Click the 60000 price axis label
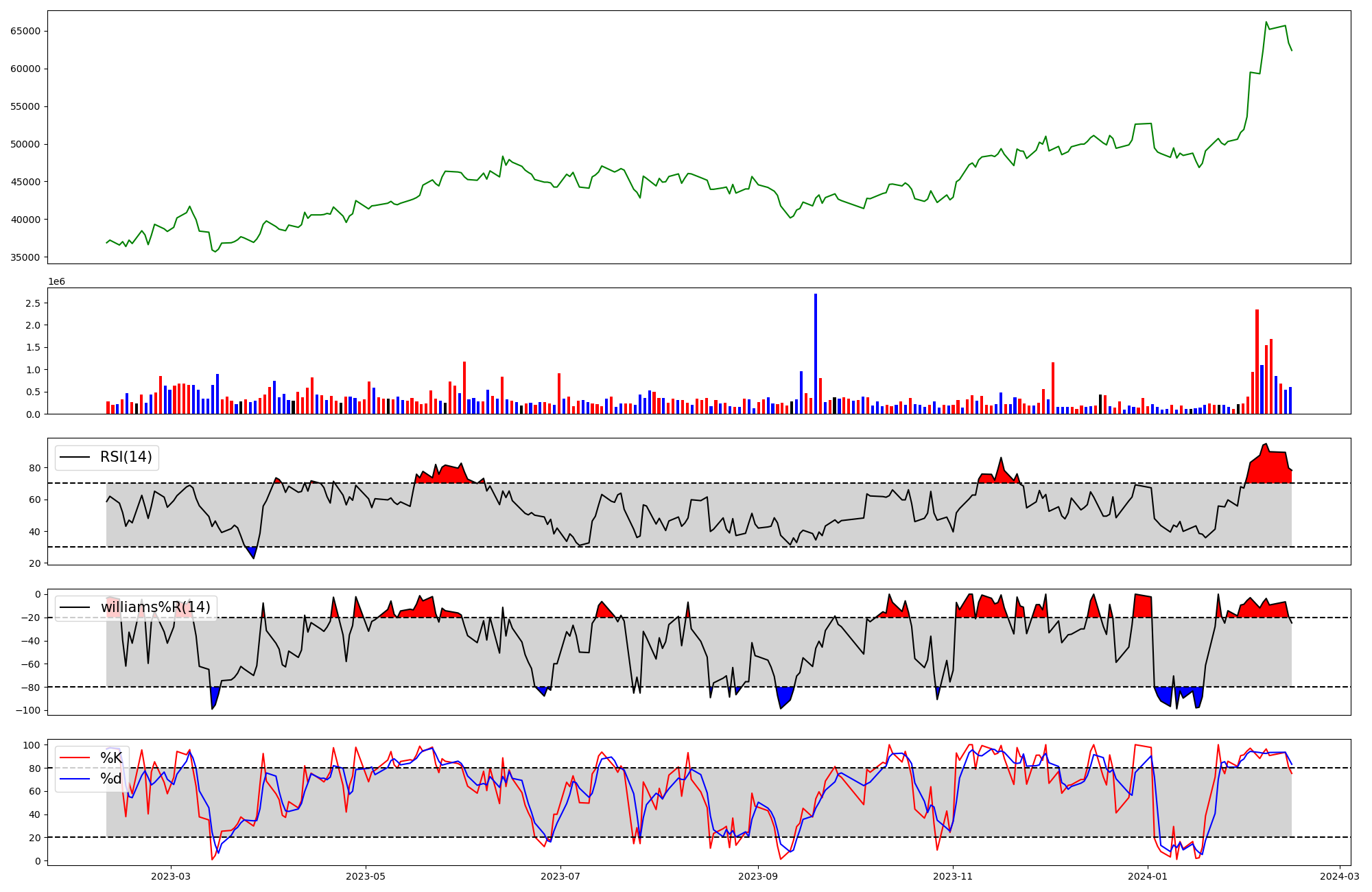This screenshot has height=892, width=1372. click(x=25, y=69)
